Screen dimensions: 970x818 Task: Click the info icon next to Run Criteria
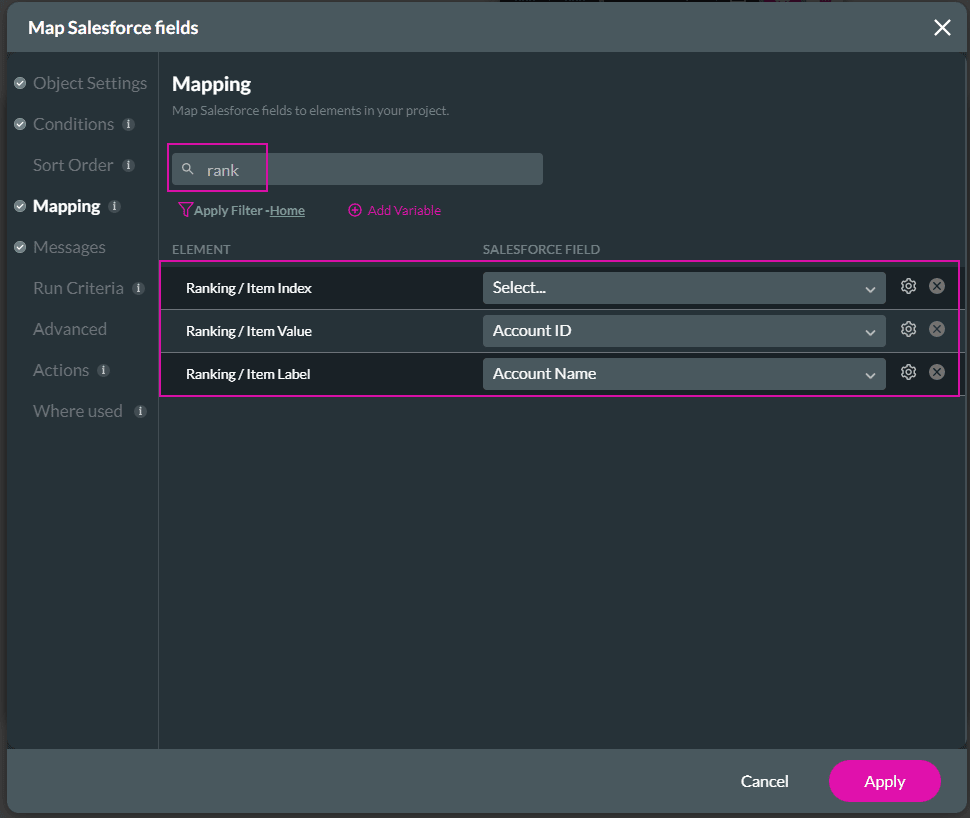[x=138, y=289]
